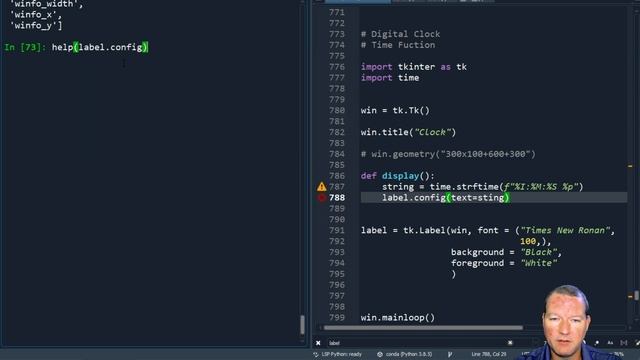Click comment '# Digital Clock'
The image size is (640, 360).
pyautogui.click(x=400, y=34)
